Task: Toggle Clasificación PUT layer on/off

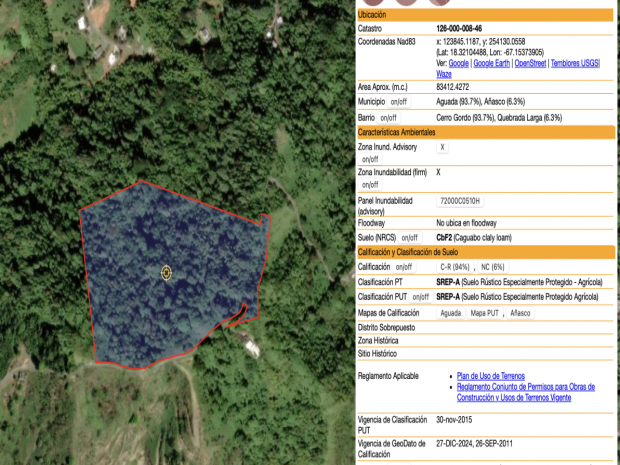Action: pos(421,297)
